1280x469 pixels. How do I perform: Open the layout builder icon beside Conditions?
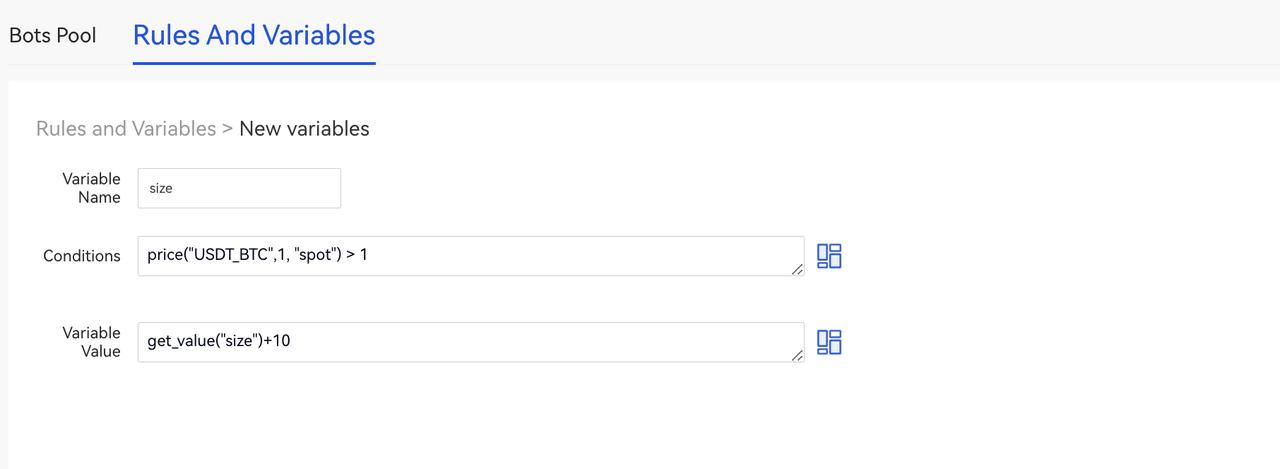point(829,256)
